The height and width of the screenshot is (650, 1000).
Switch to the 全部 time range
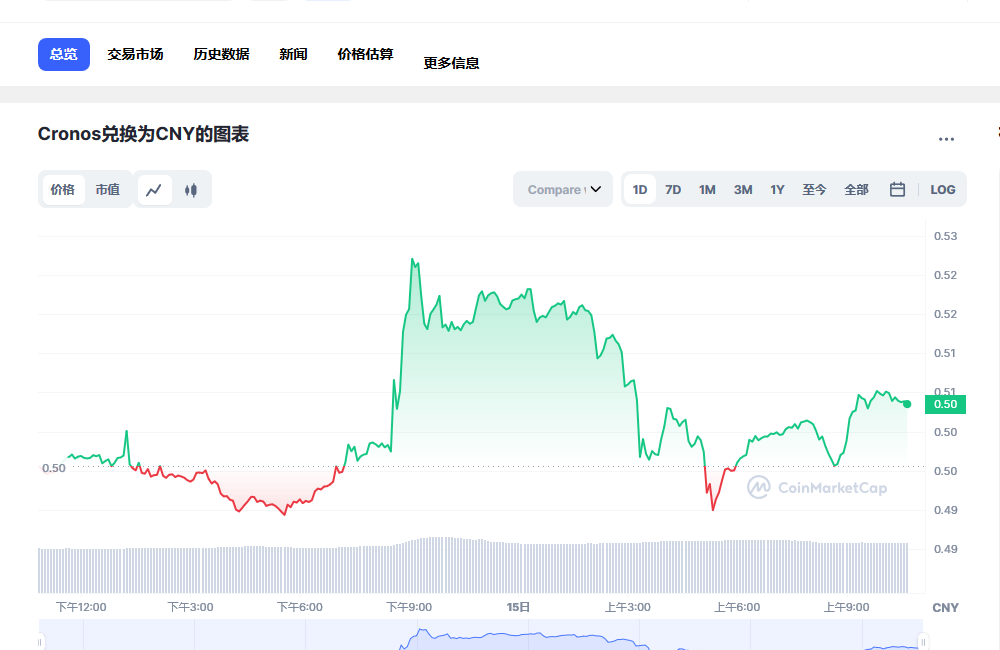click(856, 189)
